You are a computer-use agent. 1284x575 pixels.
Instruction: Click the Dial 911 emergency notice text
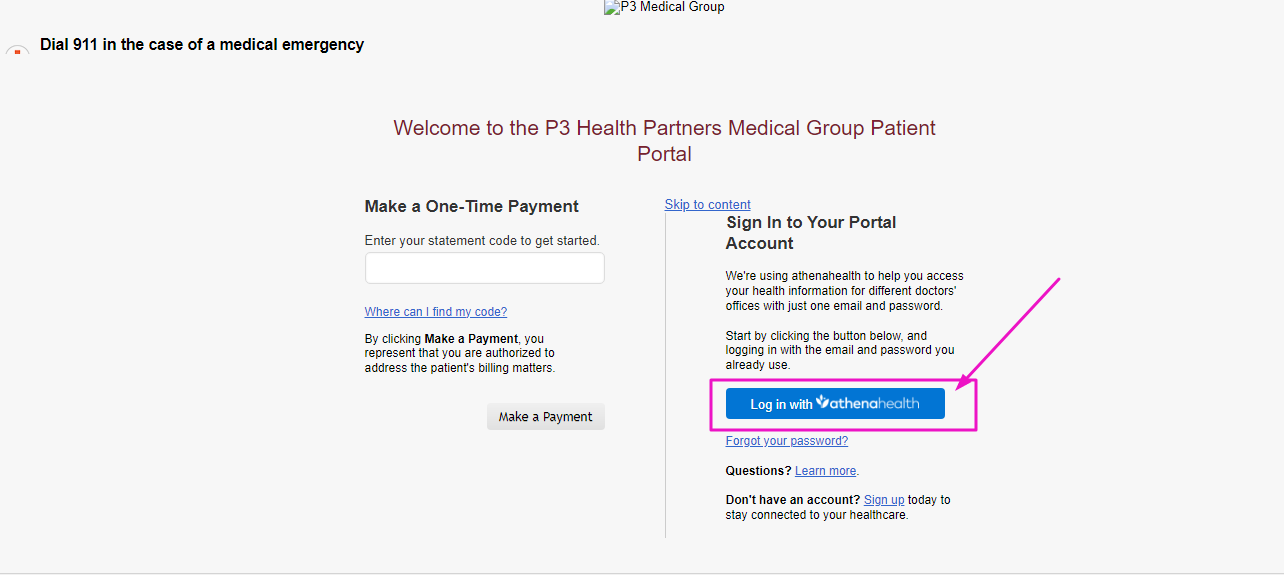tap(202, 45)
